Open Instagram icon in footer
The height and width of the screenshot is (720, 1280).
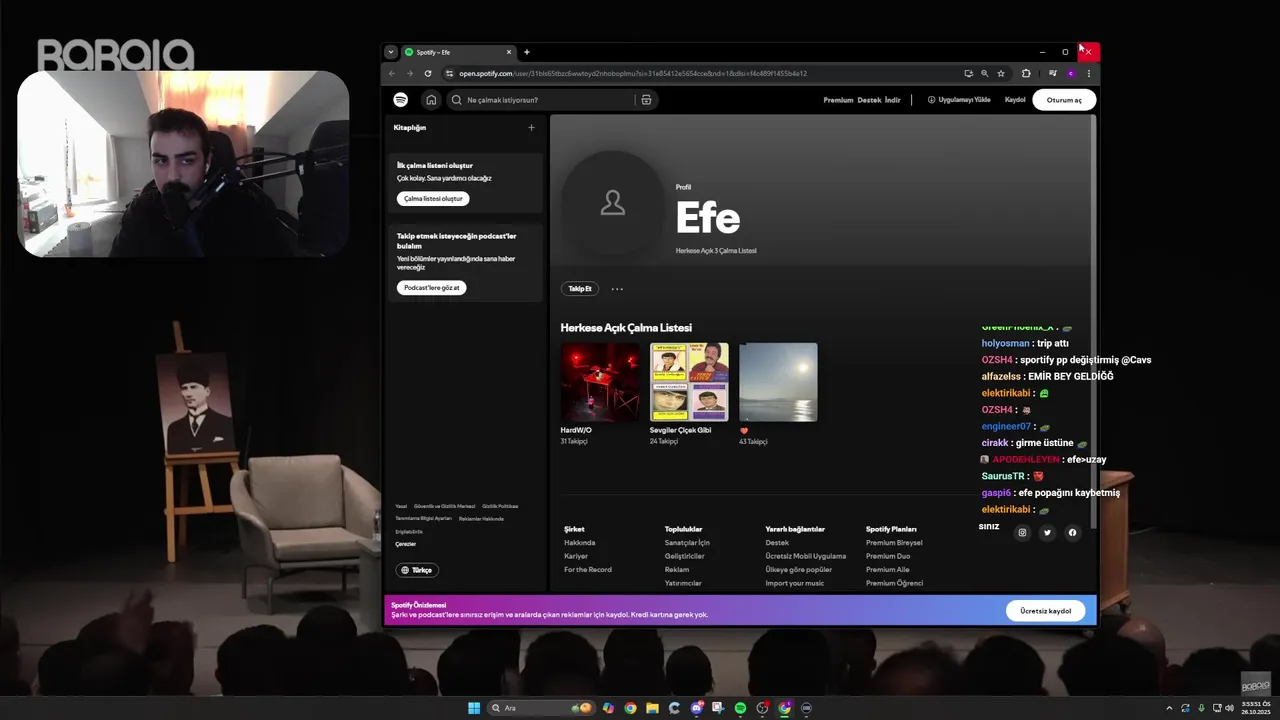[x=1022, y=533]
